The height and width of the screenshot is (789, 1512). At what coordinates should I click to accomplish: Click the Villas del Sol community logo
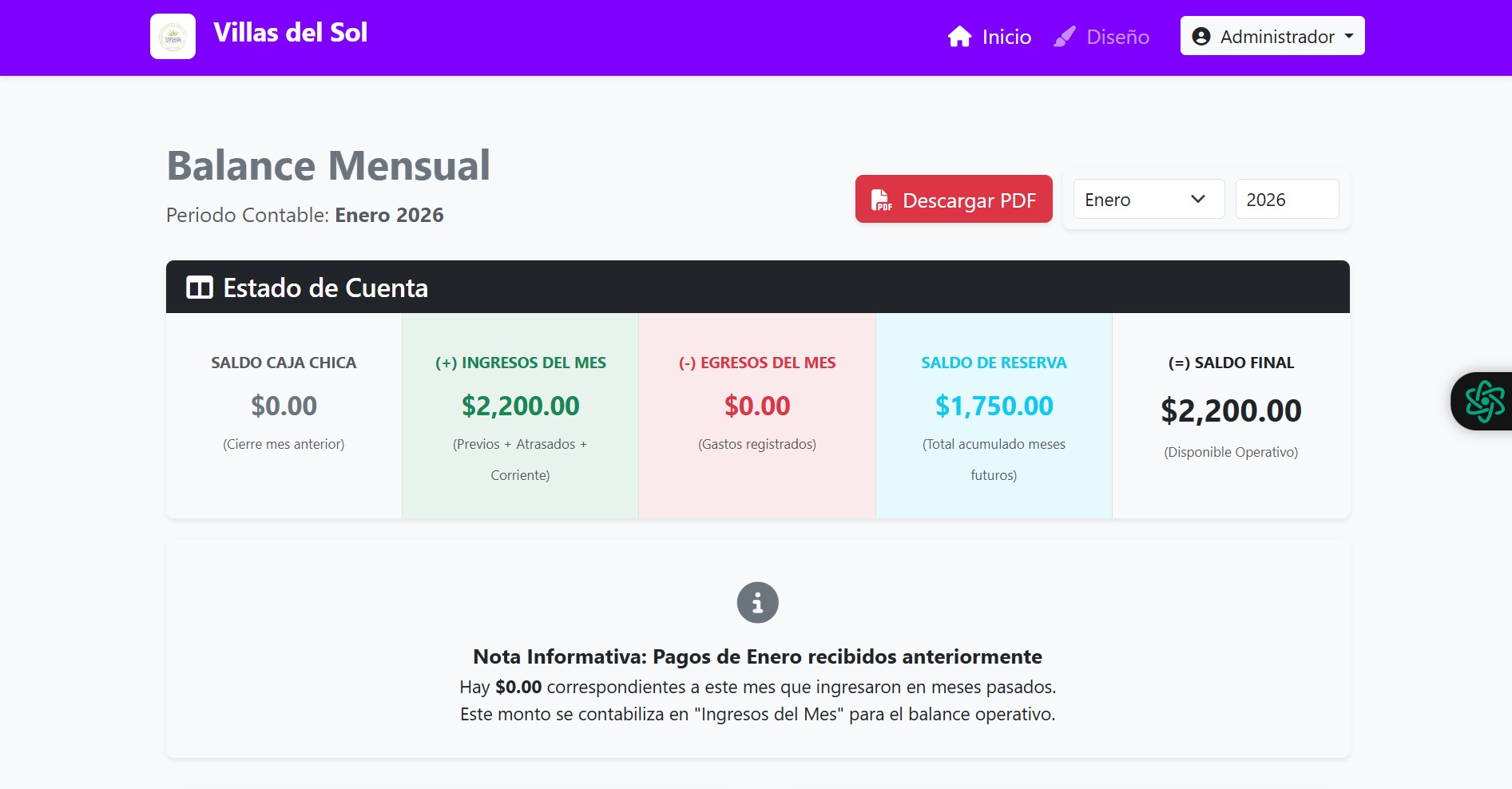coord(173,35)
